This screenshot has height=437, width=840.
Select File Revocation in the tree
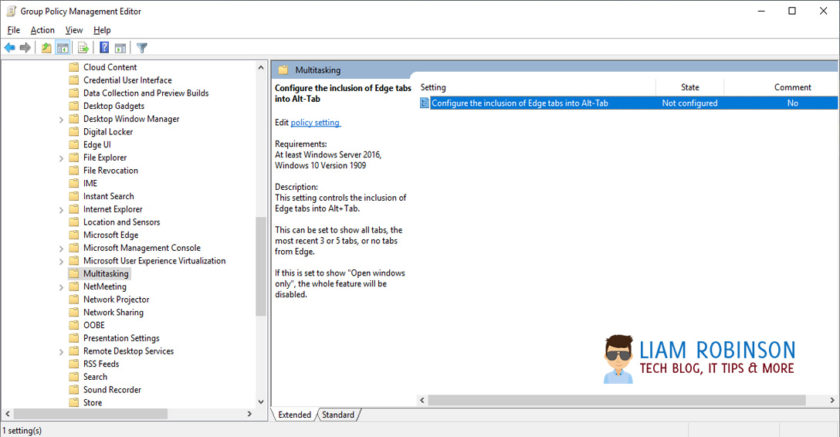[x=110, y=170]
